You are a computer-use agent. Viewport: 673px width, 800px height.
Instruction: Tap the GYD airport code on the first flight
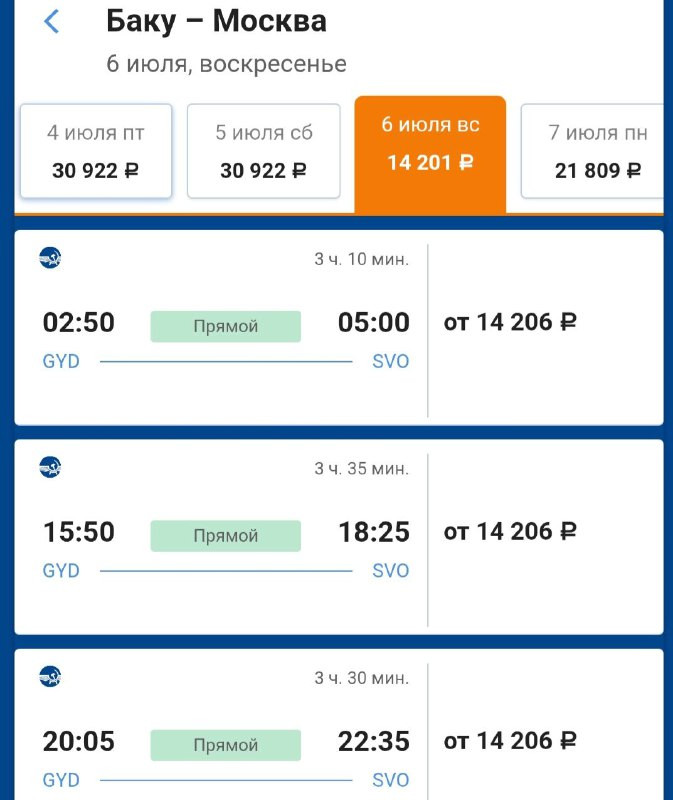pos(61,361)
